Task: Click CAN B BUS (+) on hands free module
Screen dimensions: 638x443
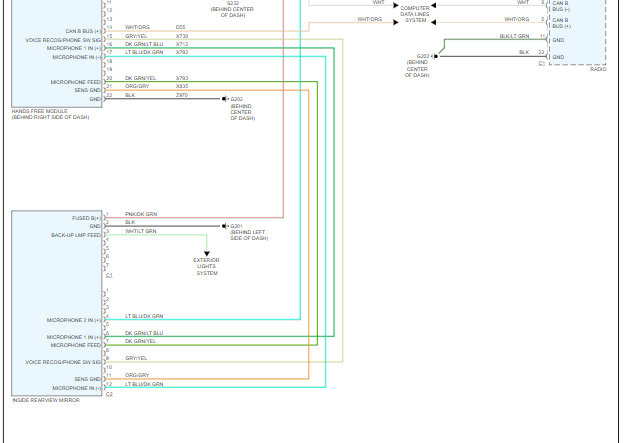Action: pos(83,31)
